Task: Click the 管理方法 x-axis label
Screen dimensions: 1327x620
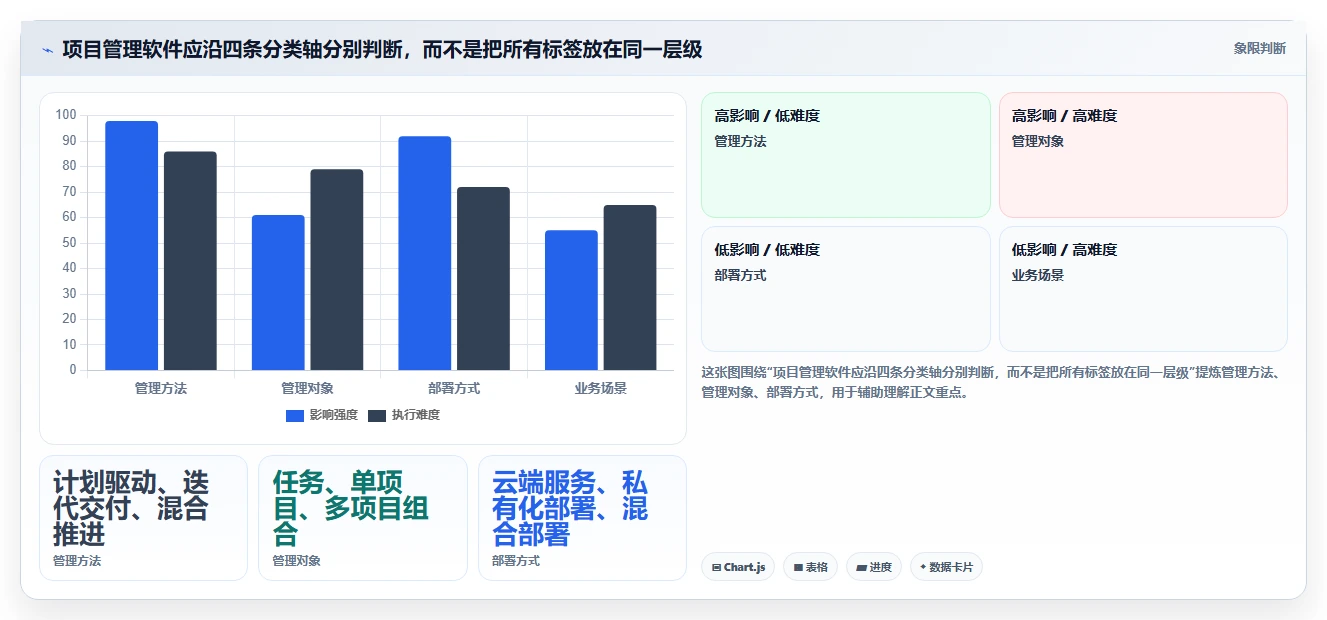Action: coord(161,388)
